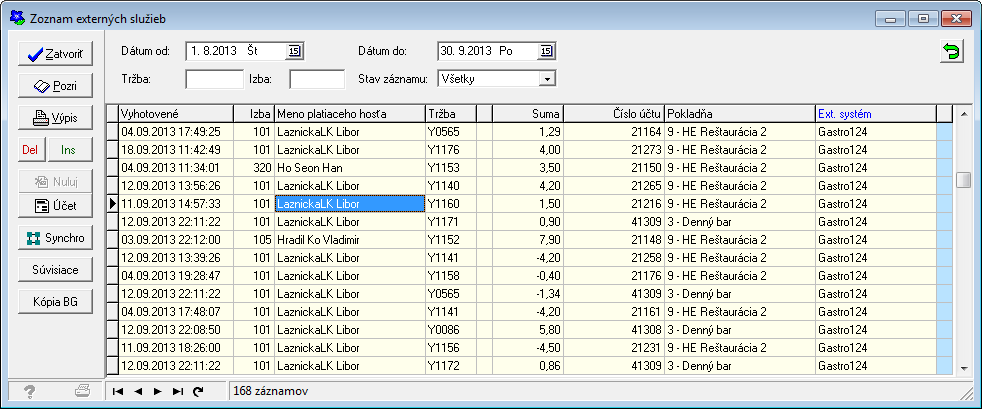Click the Zatvoriť button with checkmark
The height and width of the screenshot is (409, 982).
point(55,54)
